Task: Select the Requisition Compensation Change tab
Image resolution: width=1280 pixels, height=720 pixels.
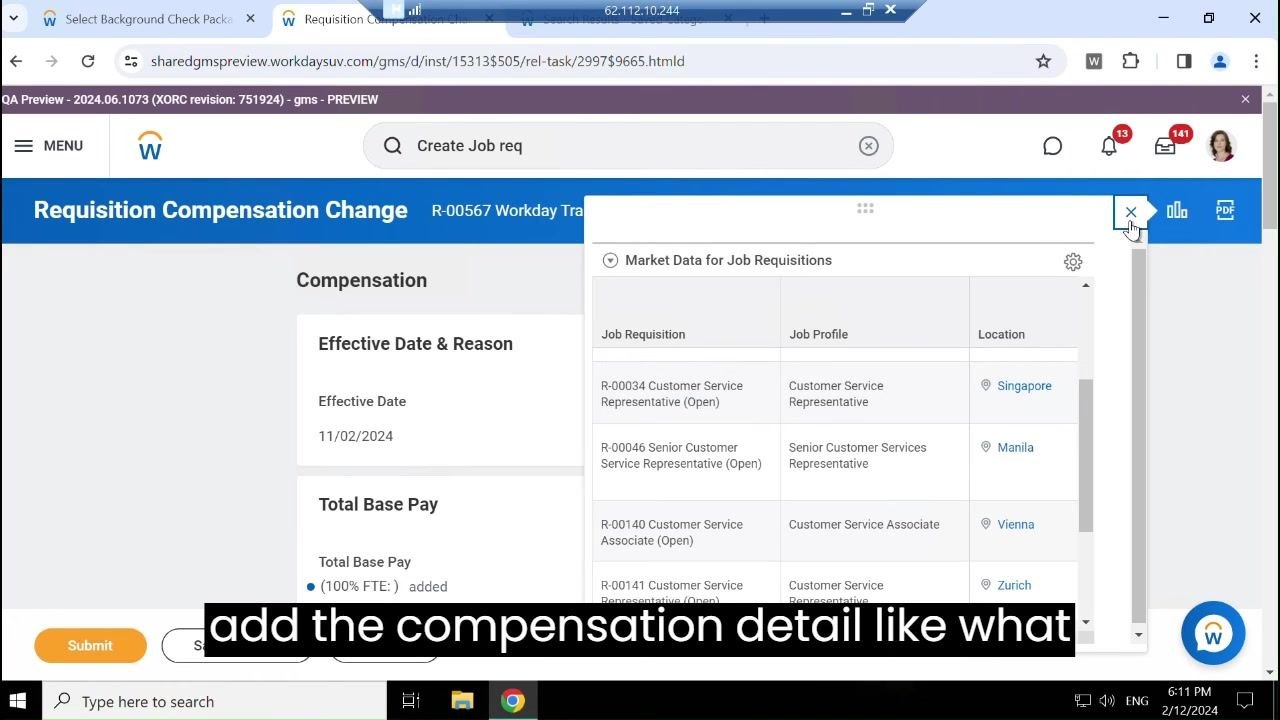Action: point(385,19)
